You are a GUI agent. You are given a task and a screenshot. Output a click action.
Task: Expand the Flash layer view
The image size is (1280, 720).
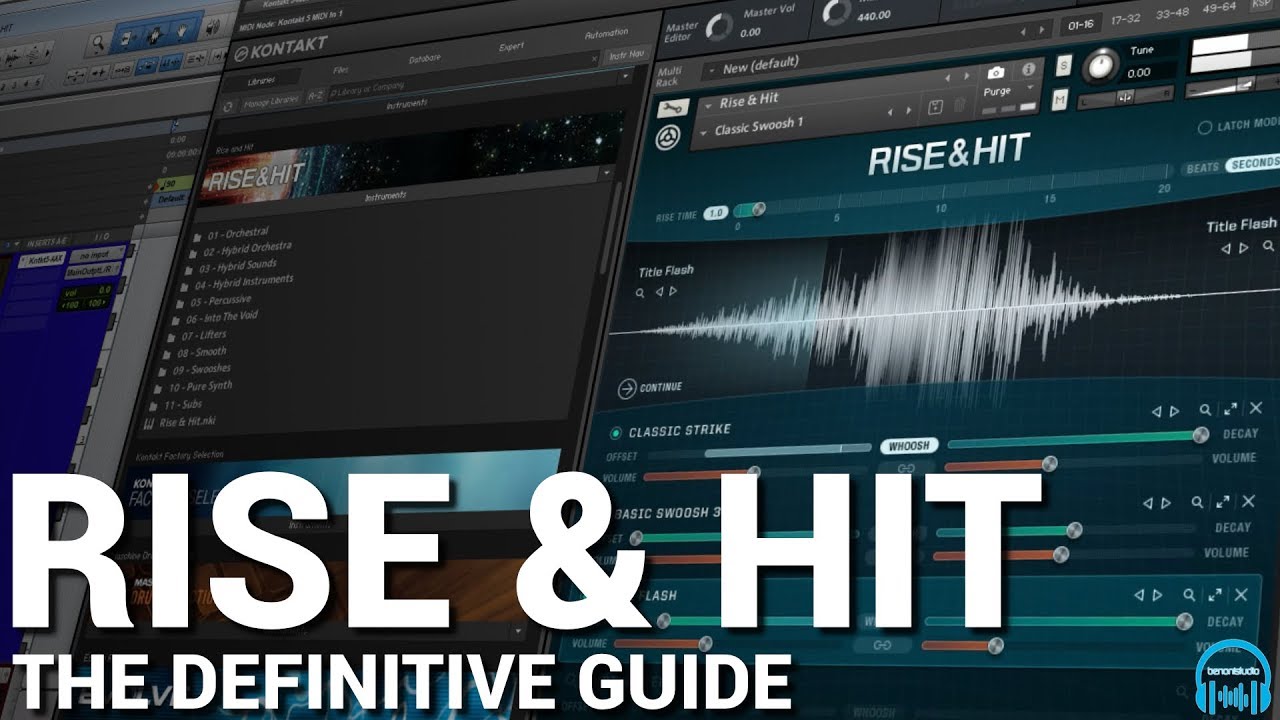(x=1215, y=595)
